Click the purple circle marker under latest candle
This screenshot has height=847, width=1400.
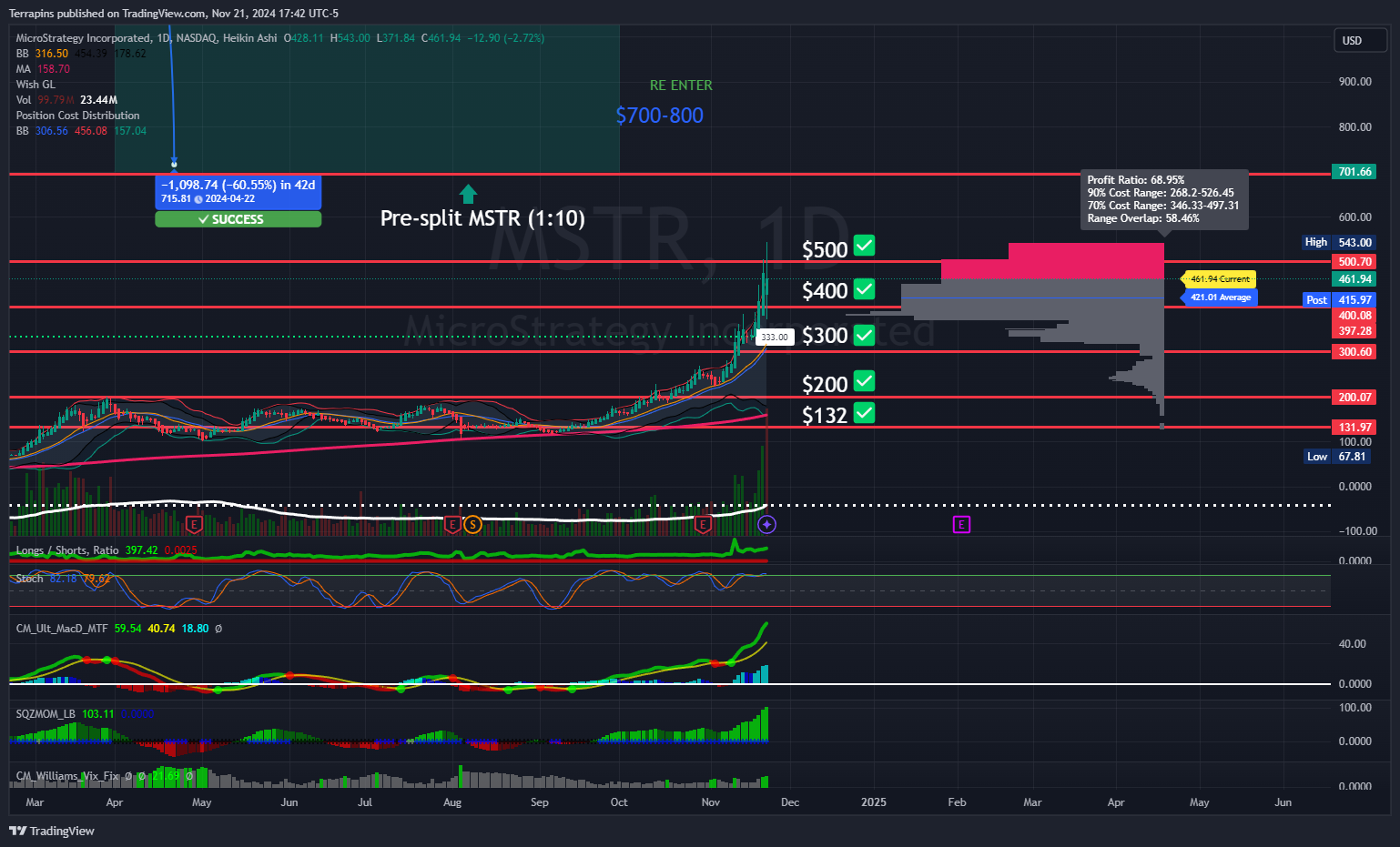767,524
